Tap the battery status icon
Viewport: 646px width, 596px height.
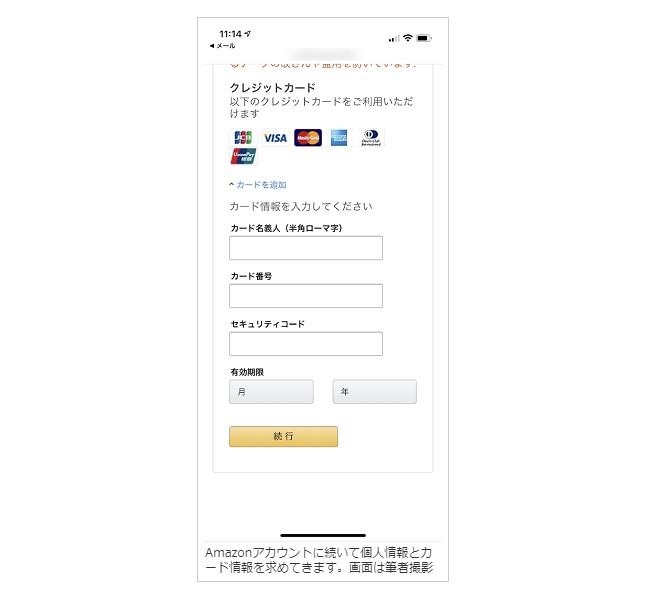[x=424, y=38]
